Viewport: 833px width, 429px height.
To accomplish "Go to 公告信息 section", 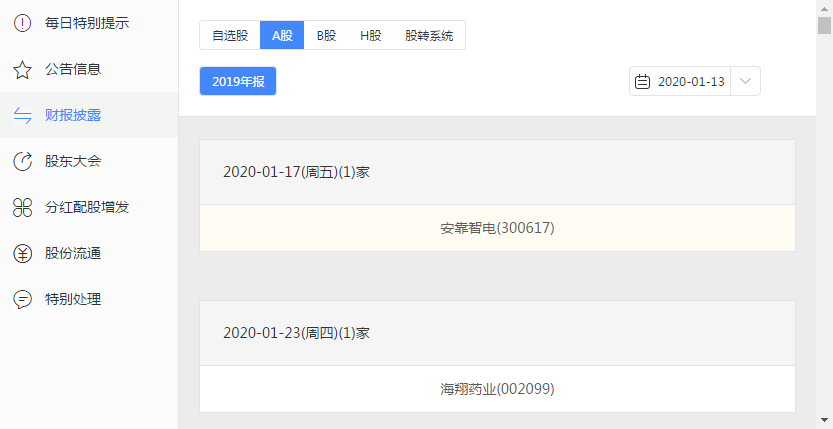I will coord(89,69).
